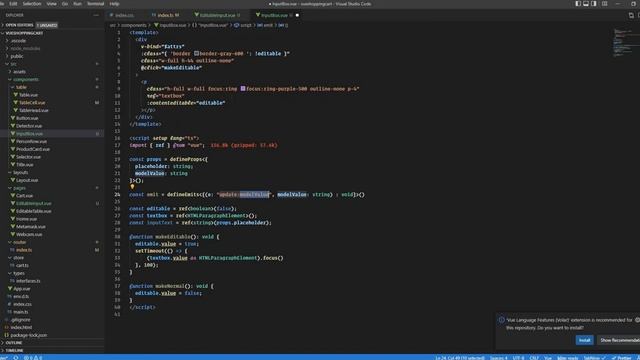640x360 pixels.
Task: Collapse the table folder
Action: [21, 87]
